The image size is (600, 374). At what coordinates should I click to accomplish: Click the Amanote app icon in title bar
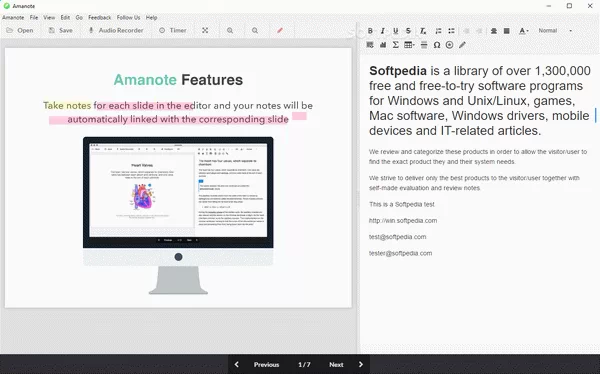[x=7, y=6]
